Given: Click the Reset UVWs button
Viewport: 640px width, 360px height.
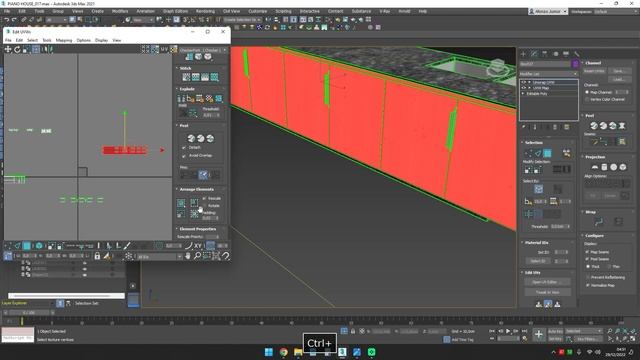Looking at the screenshot, I should coord(594,71).
